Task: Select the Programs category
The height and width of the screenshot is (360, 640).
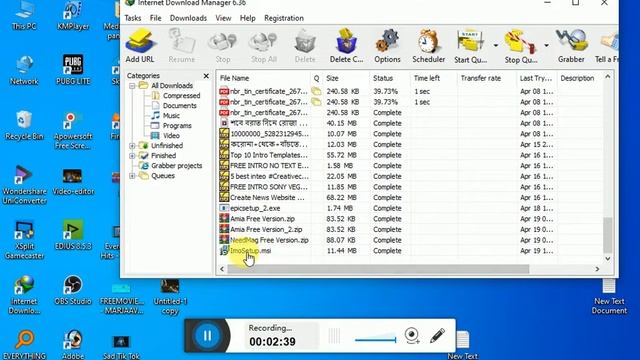Action: 177,126
